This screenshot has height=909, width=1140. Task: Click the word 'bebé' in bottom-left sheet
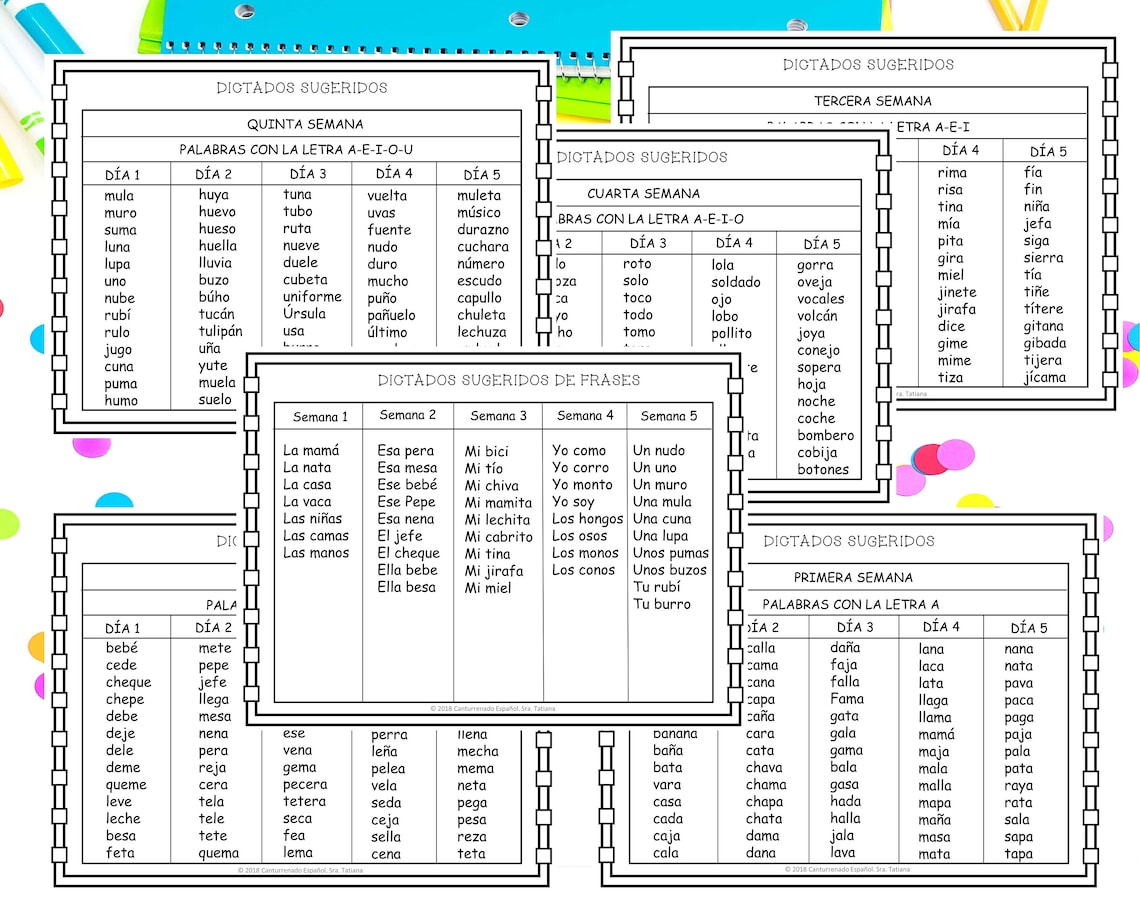[121, 647]
